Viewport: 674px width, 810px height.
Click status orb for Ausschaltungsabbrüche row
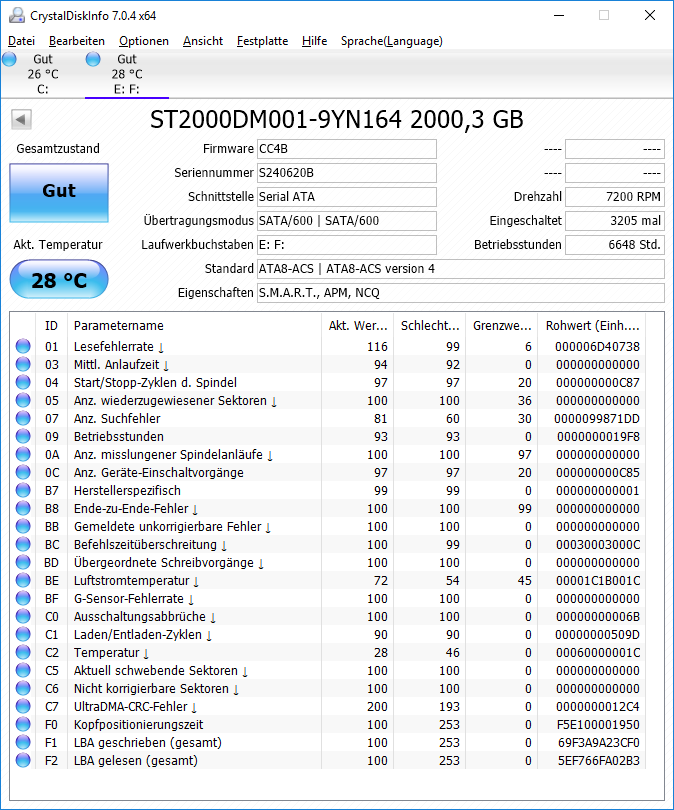pos(23,616)
